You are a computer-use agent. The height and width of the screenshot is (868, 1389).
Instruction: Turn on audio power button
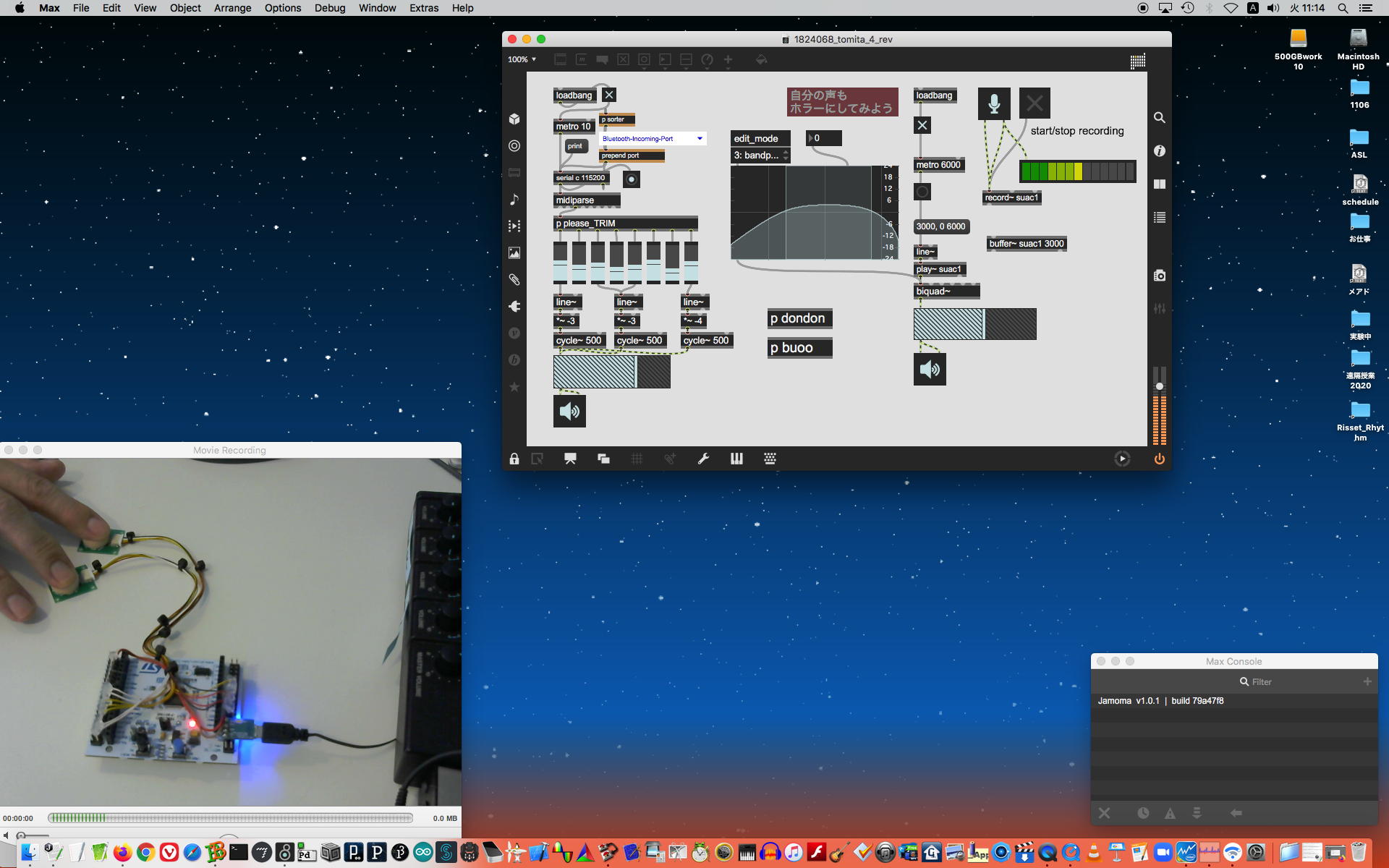tap(1159, 459)
